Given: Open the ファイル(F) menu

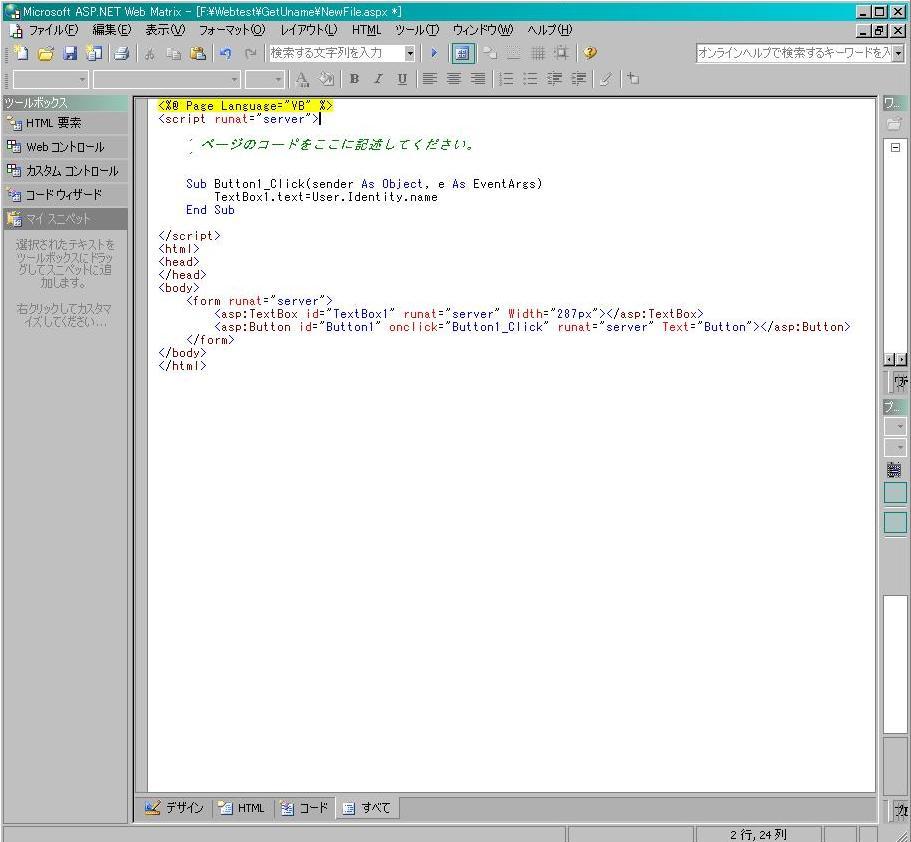Looking at the screenshot, I should tap(53, 30).
